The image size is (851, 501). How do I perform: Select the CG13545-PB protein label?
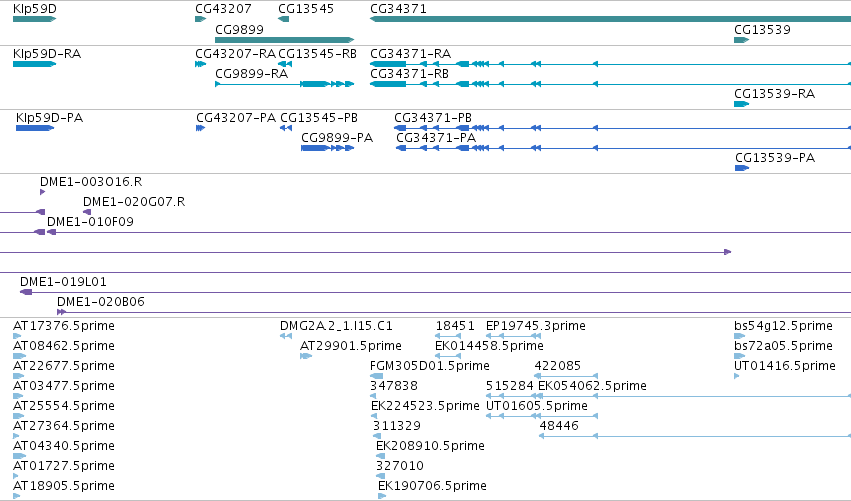click(x=319, y=118)
